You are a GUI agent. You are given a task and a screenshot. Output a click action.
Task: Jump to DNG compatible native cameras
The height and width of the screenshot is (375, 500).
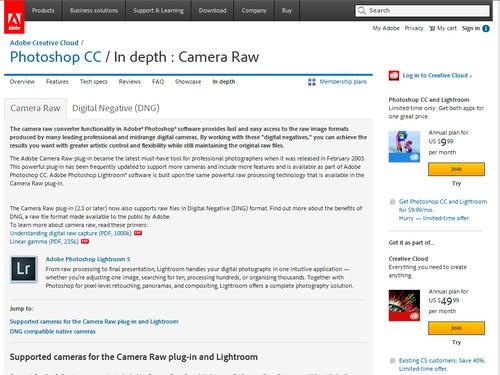53,332
